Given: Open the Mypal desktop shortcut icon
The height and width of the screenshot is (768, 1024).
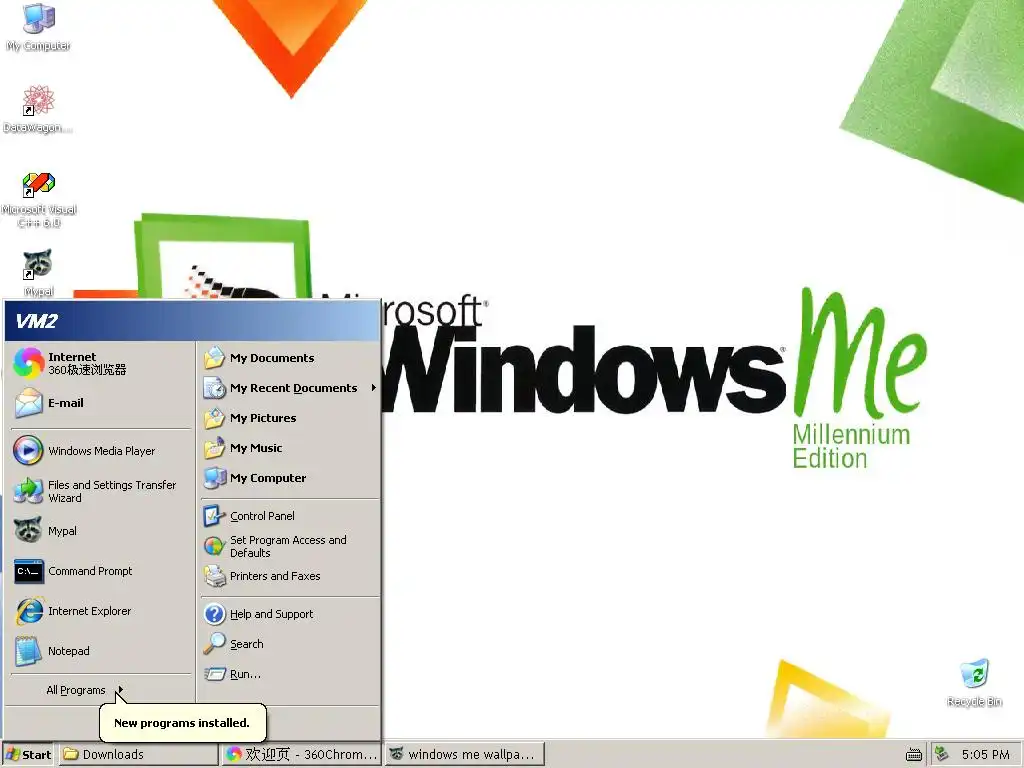Looking at the screenshot, I should tap(39, 264).
